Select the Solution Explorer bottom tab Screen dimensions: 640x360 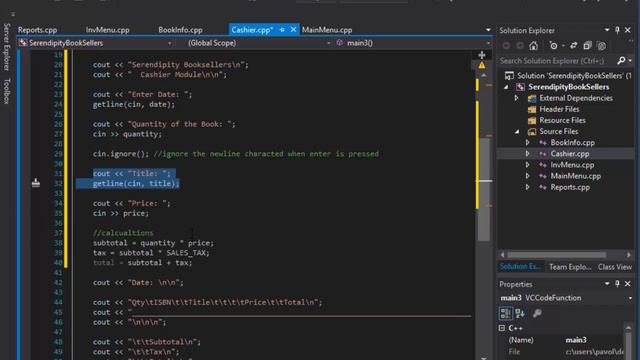pos(520,267)
